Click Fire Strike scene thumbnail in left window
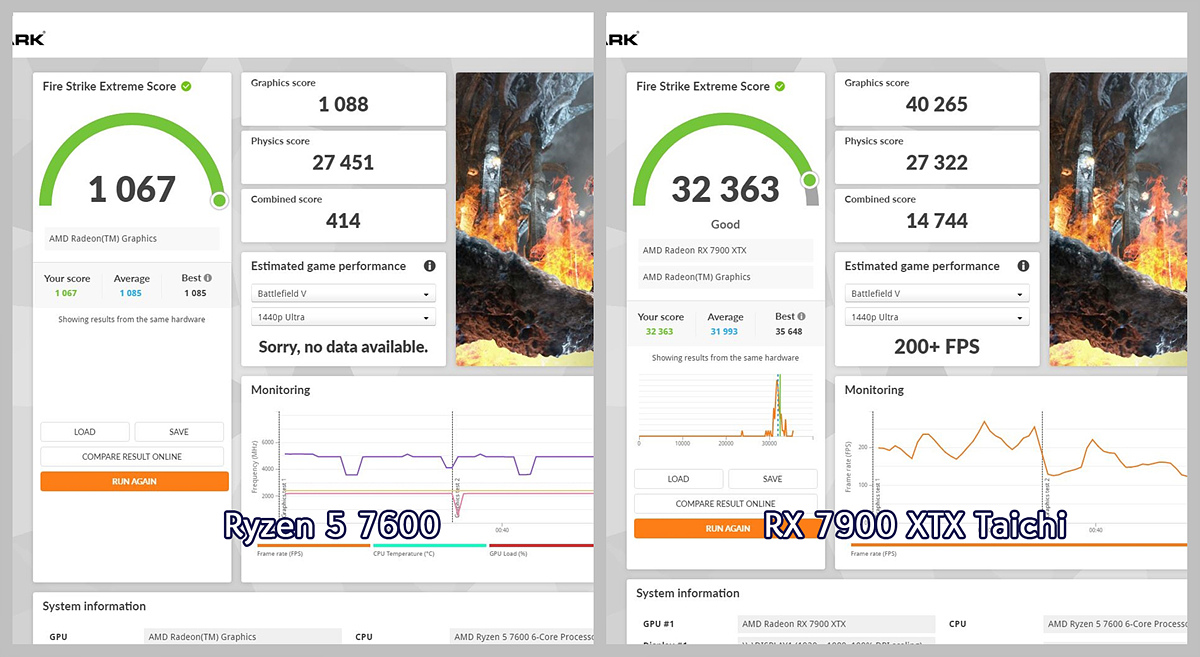 pyautogui.click(x=524, y=219)
